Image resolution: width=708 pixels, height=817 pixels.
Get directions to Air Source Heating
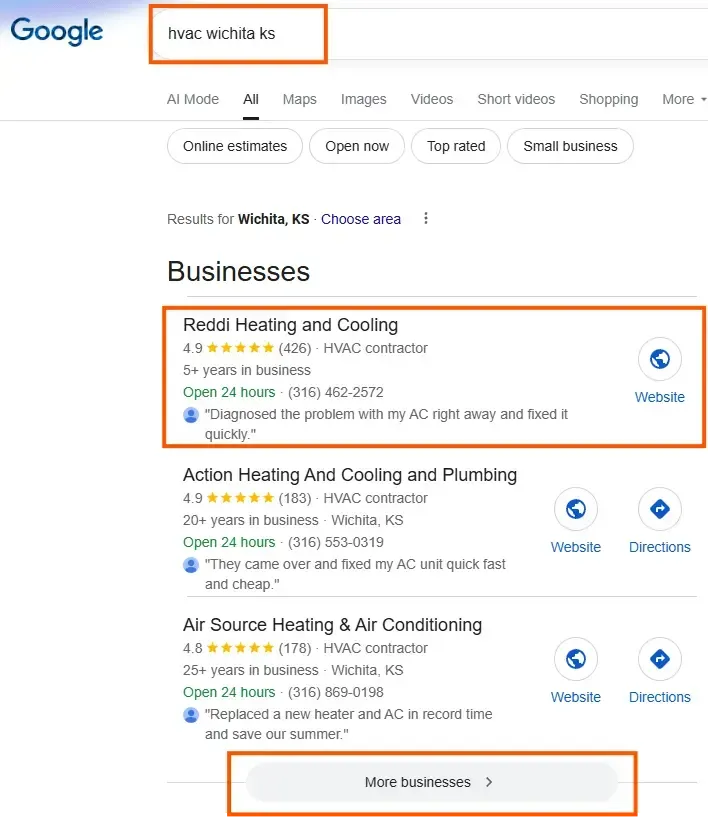660,659
